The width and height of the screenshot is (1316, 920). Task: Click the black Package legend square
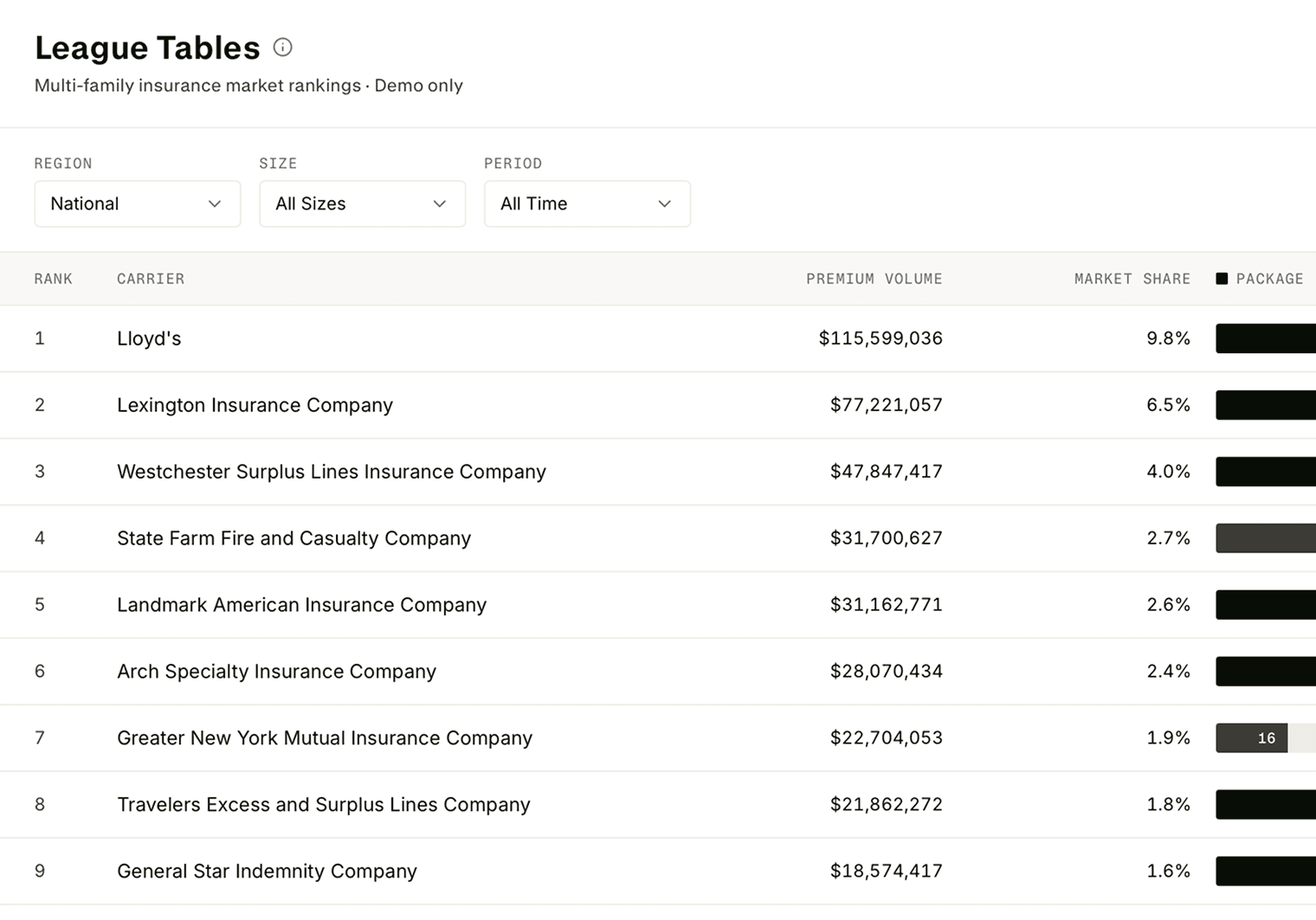(x=1222, y=279)
